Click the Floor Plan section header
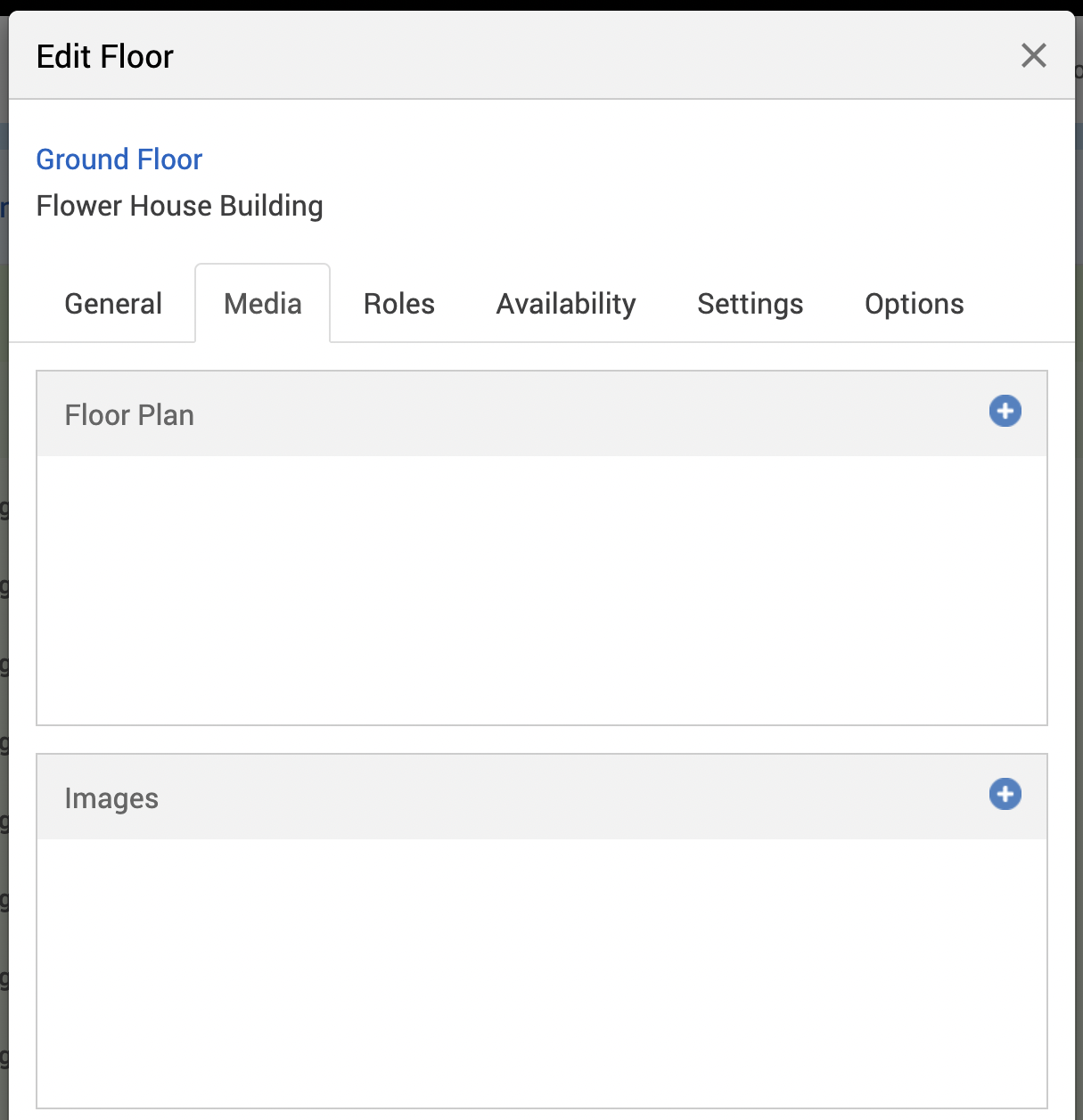The image size is (1083, 1120). (x=542, y=414)
